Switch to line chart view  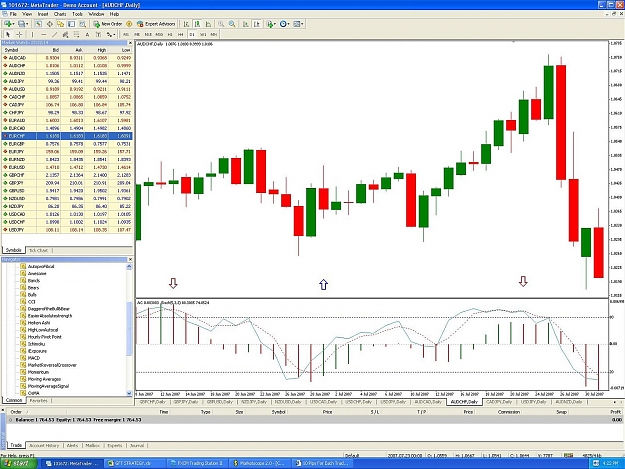pos(208,24)
